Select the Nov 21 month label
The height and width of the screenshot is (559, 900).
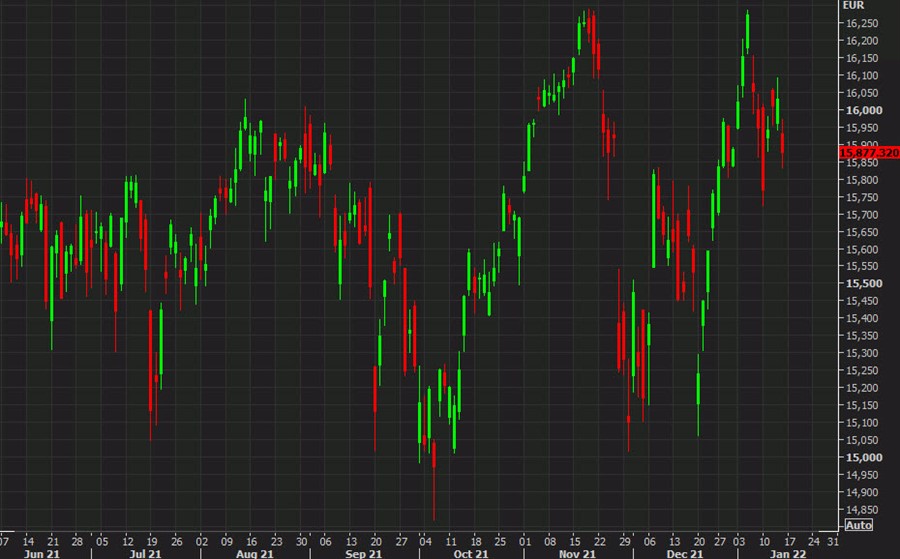[577, 554]
